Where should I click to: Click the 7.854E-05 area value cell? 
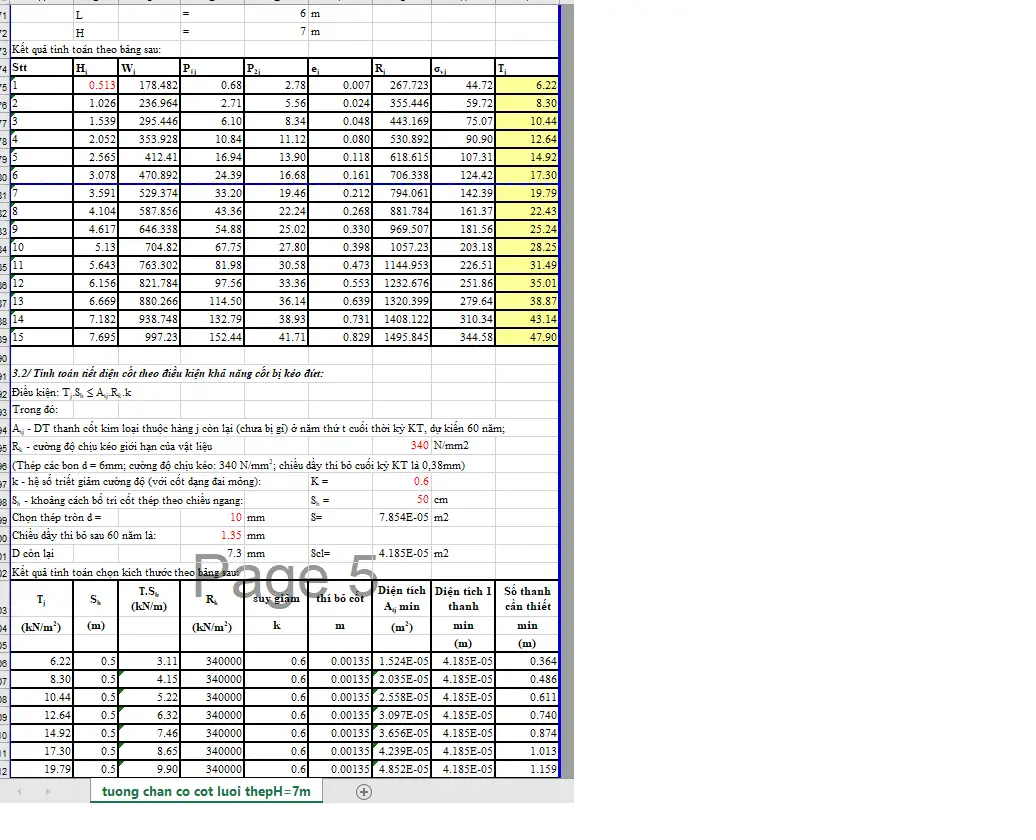(x=402, y=517)
